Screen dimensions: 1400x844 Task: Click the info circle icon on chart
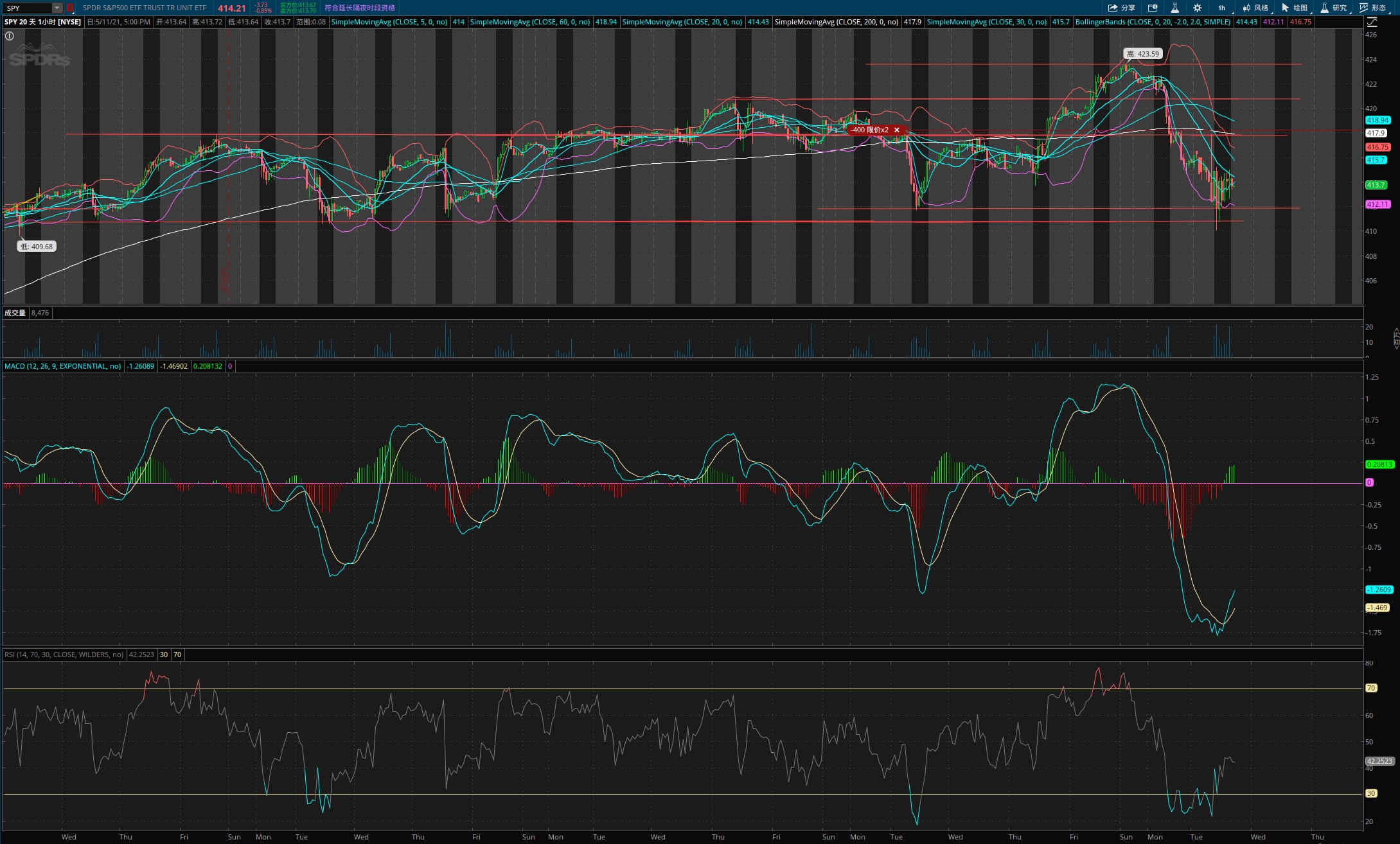pyautogui.click(x=10, y=36)
